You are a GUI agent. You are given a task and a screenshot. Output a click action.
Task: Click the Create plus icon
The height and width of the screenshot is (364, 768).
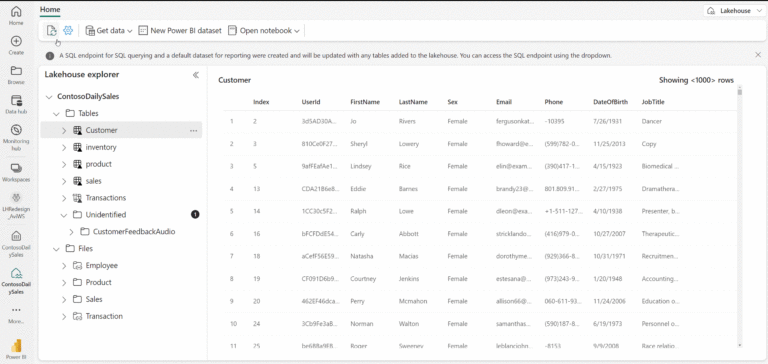coord(16,45)
